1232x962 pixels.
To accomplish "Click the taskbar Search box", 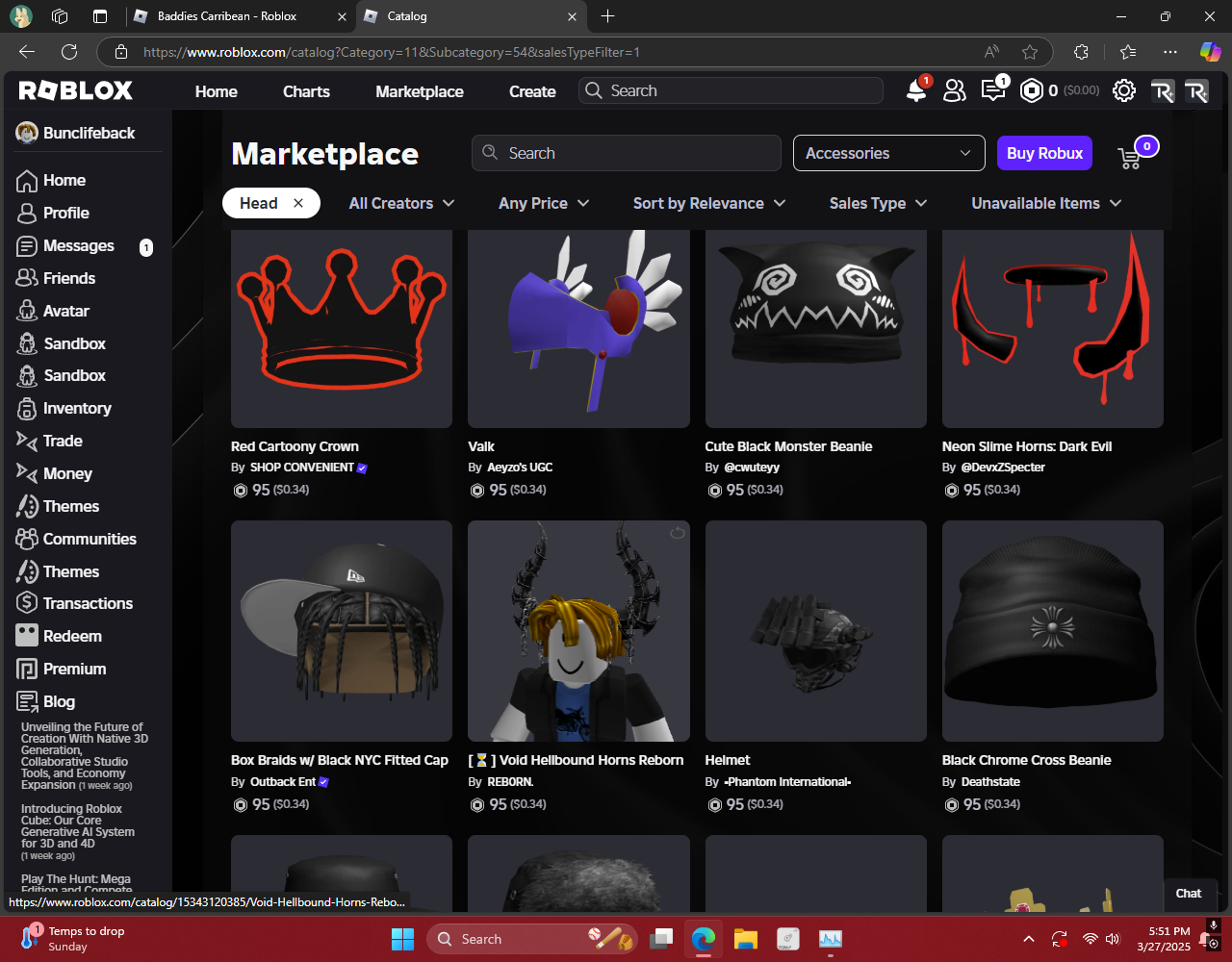I will (532, 939).
